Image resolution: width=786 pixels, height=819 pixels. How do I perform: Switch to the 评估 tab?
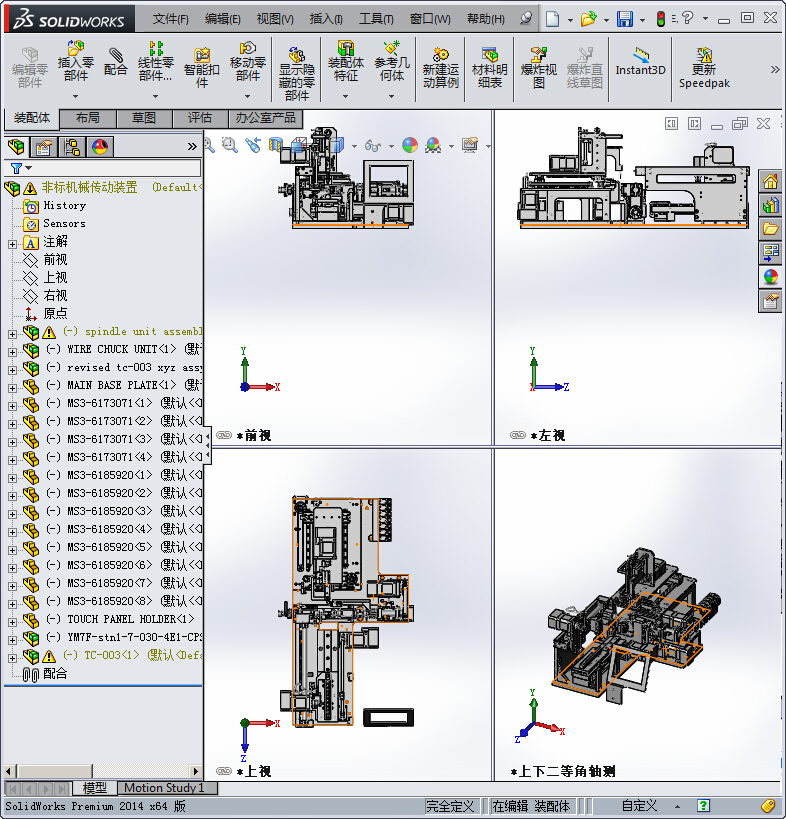click(x=200, y=118)
